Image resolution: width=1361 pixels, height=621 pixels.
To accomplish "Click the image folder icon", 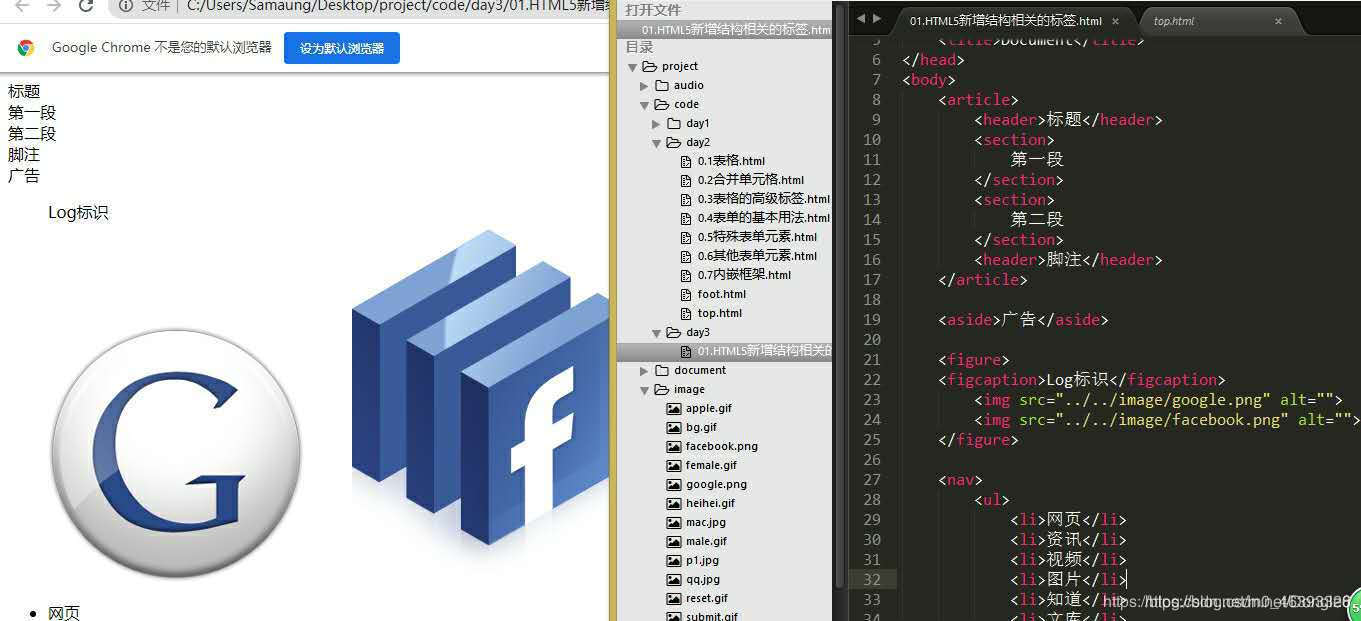I will [x=661, y=389].
